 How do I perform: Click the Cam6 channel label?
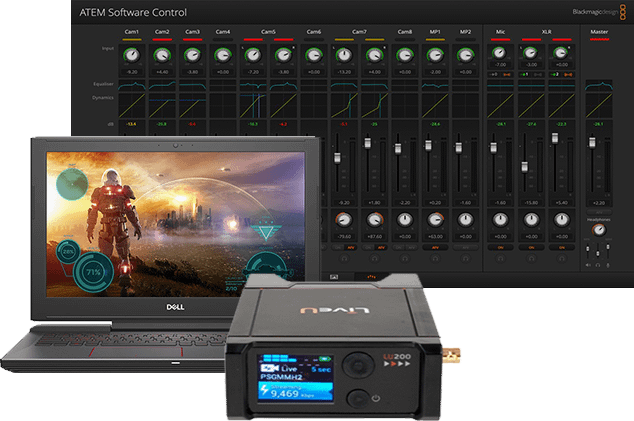point(314,32)
